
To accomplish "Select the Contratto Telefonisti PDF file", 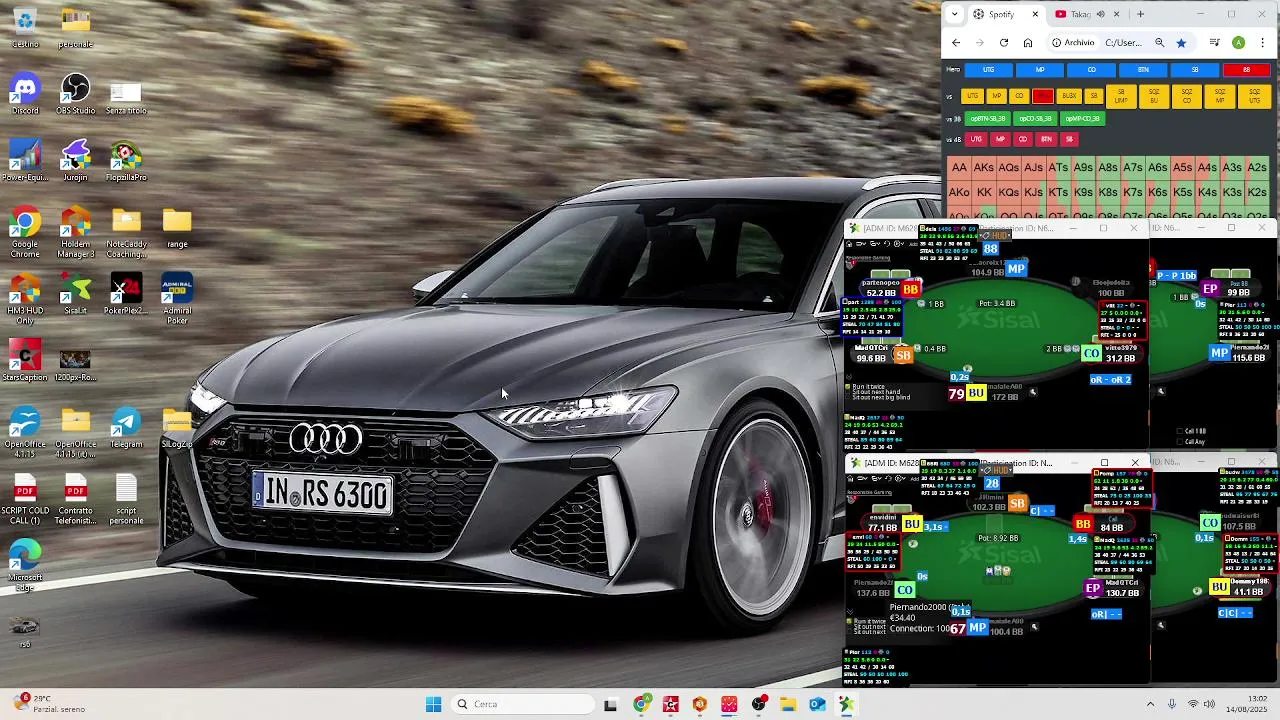I will (x=75, y=500).
